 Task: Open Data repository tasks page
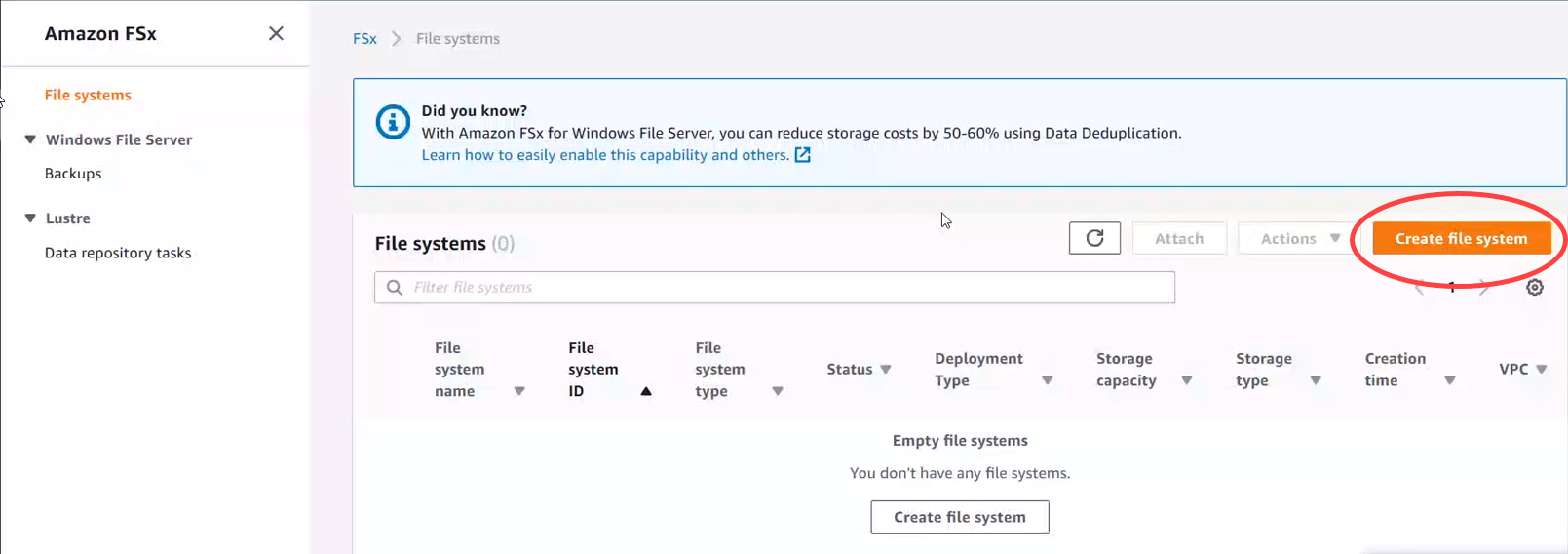(118, 253)
